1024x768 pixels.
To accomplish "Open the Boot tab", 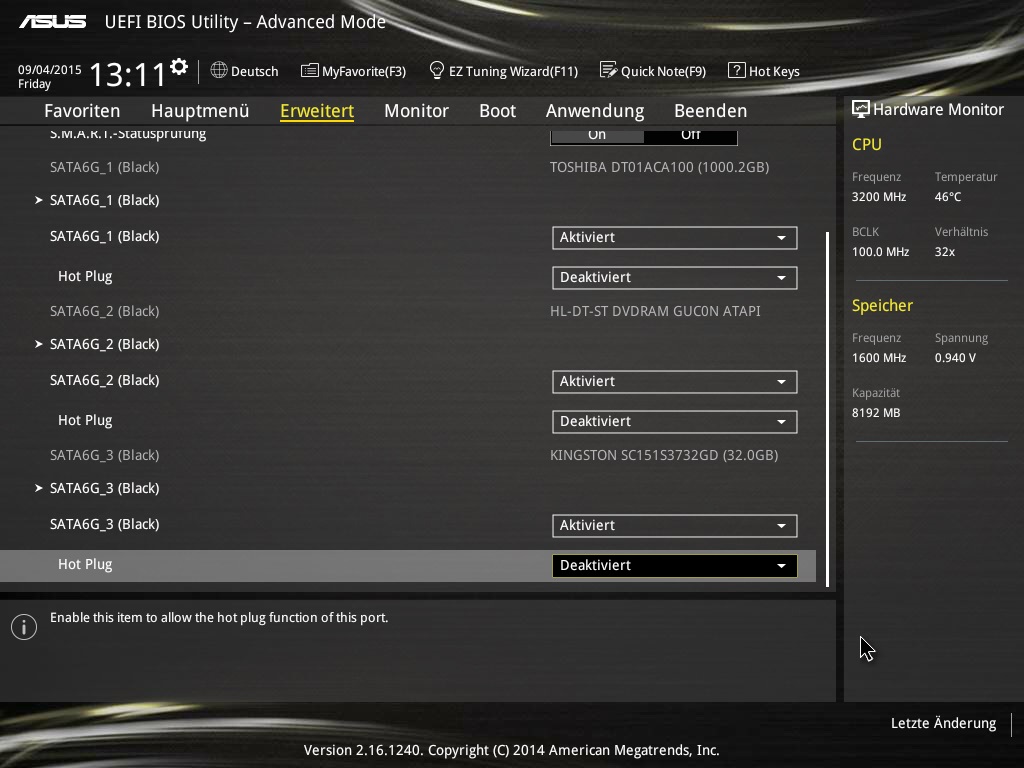I will [498, 110].
